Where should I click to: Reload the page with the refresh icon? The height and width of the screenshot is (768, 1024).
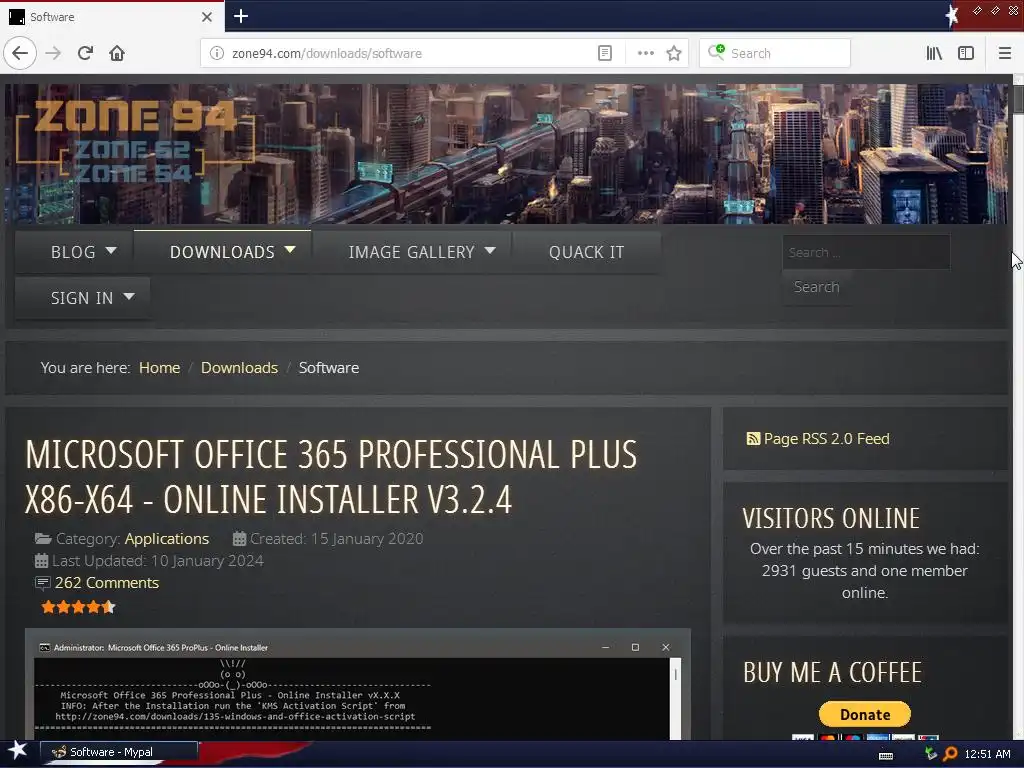85,53
